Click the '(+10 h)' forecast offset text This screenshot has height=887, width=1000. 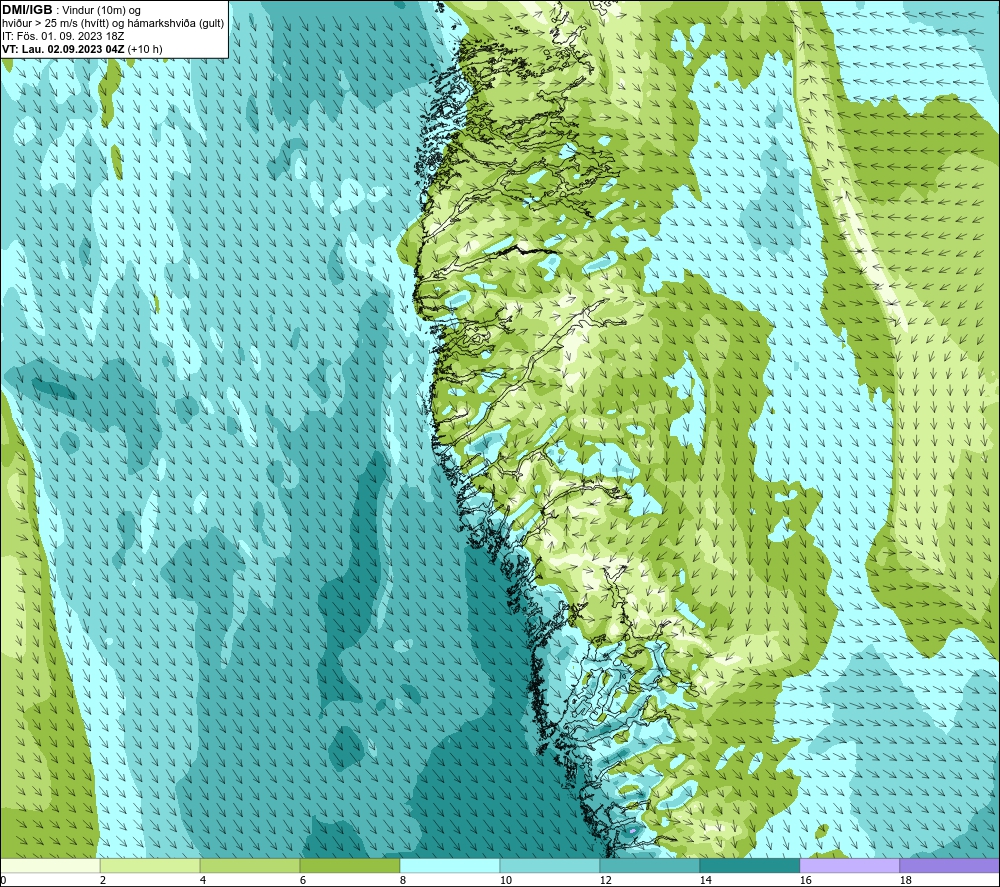coord(145,49)
